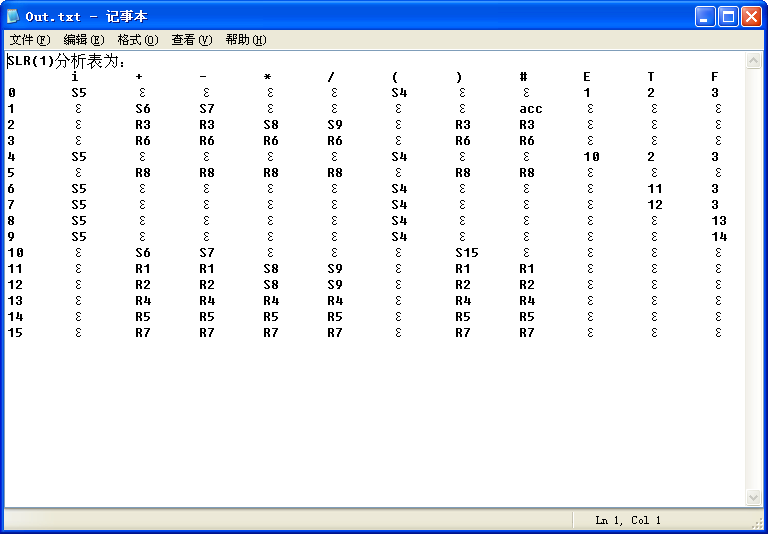Open the 格式(O) menu

[x=138, y=40]
